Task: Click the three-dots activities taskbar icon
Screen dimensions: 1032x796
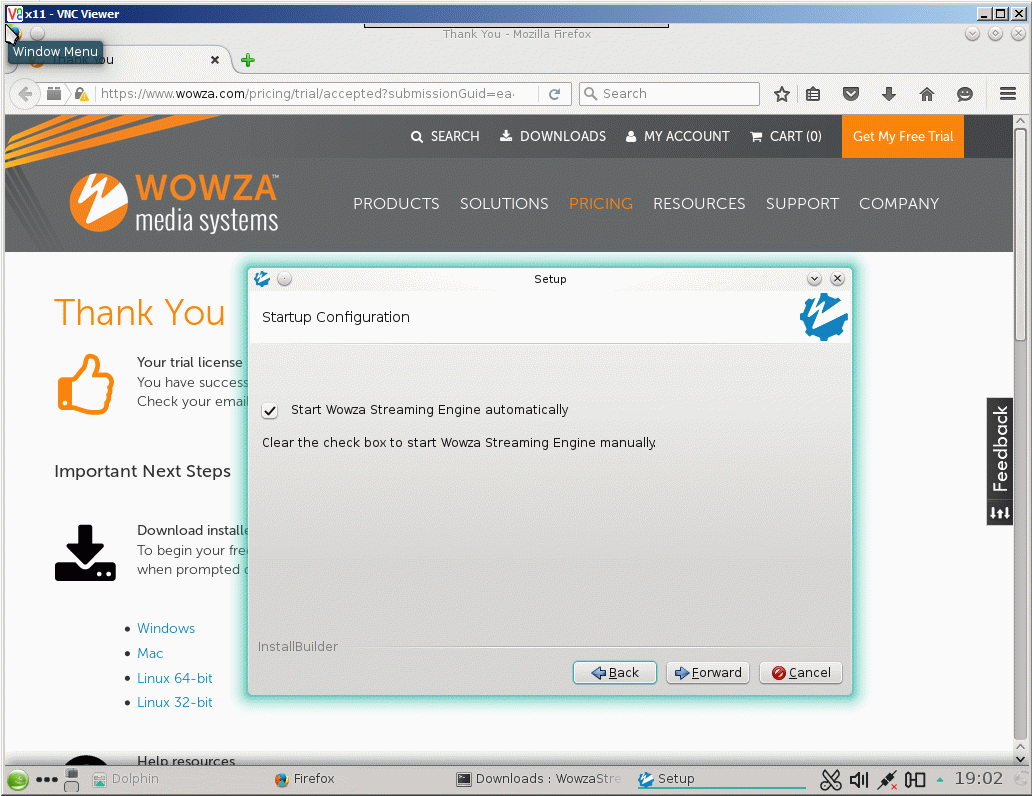Action: [47, 780]
